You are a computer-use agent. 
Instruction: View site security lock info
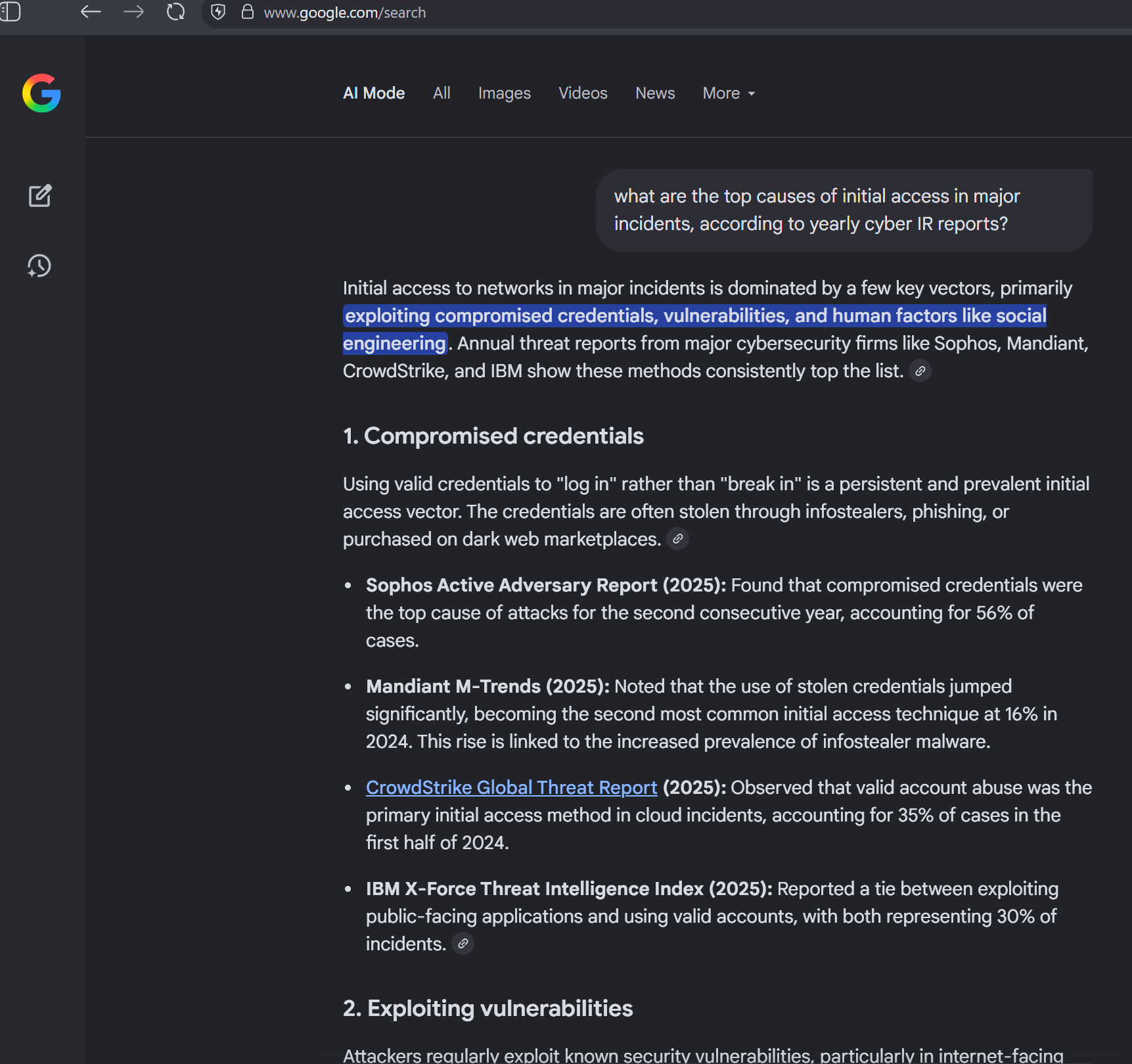click(248, 12)
